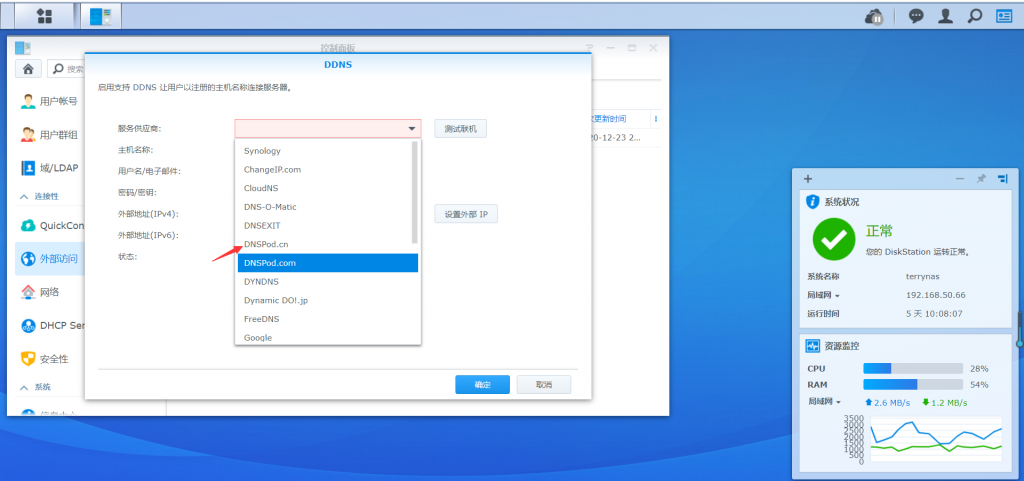Switch to Control Panel taskbar icon
This screenshot has width=1024, height=481.
tap(101, 16)
